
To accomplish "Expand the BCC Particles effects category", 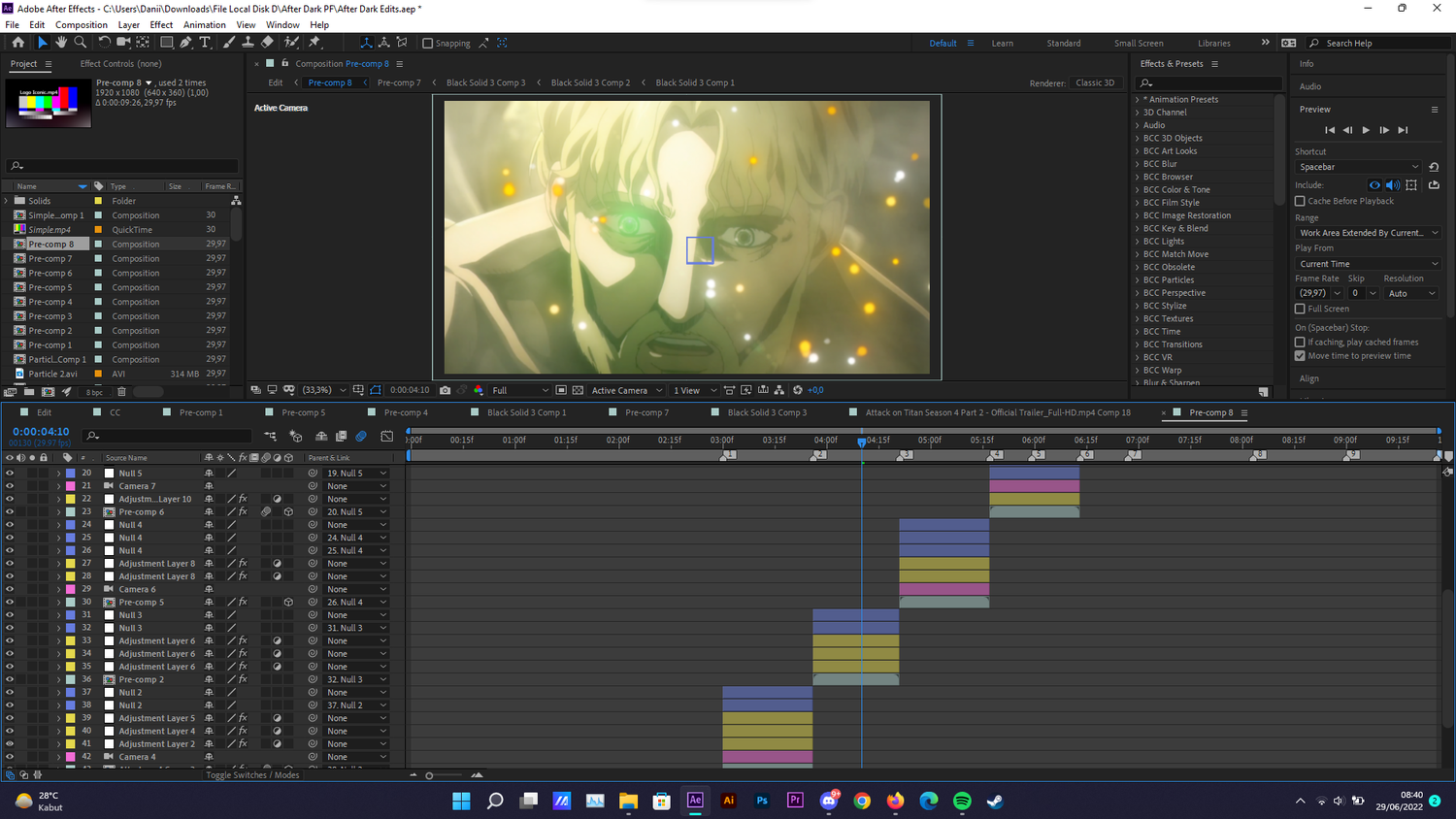I will [x=1138, y=279].
